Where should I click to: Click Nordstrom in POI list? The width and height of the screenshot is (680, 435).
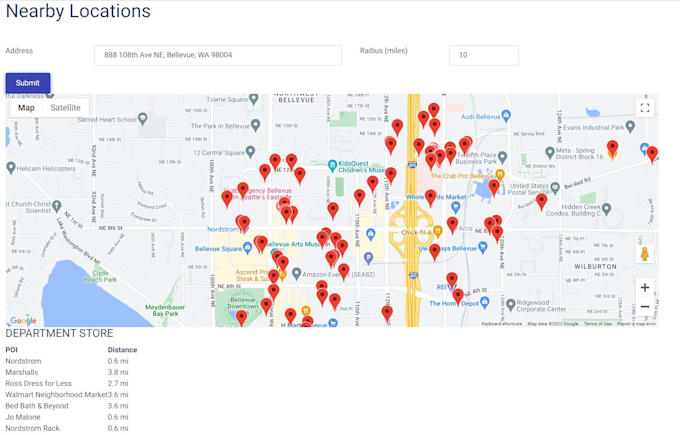(23, 361)
